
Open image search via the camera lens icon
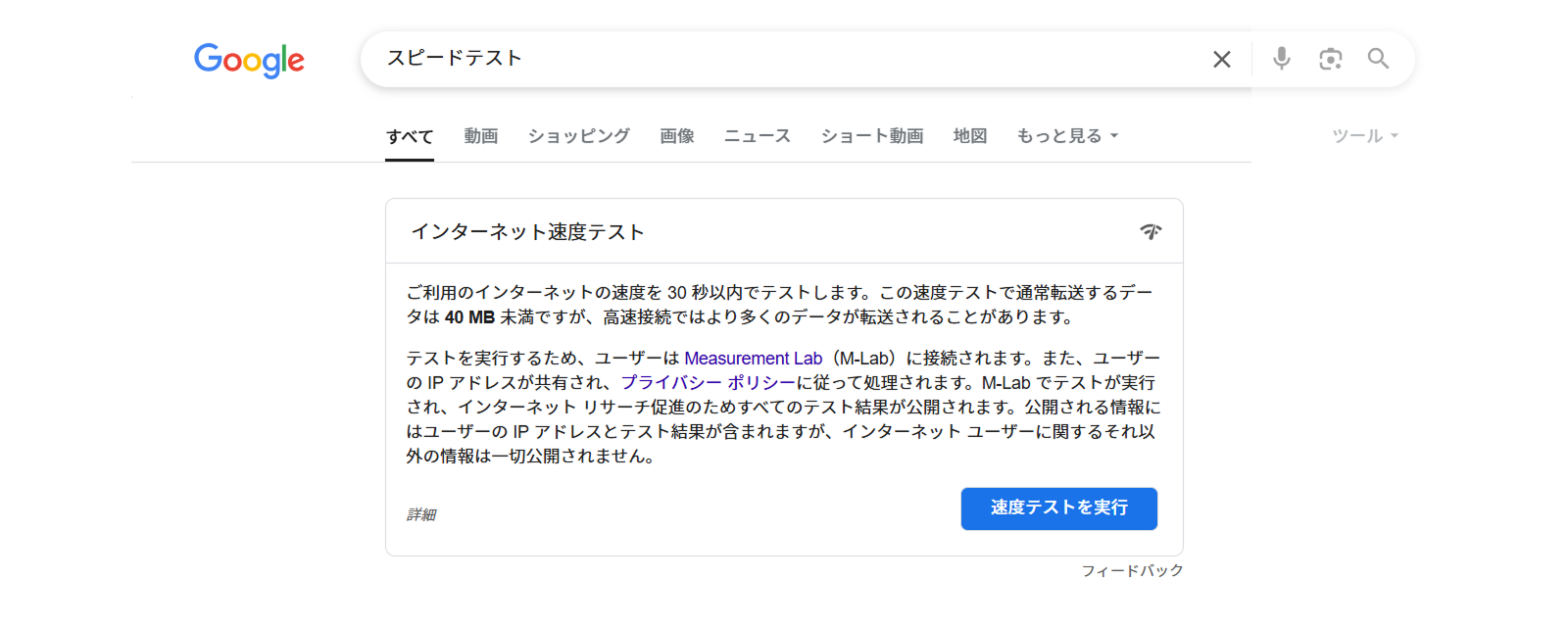coord(1330,59)
